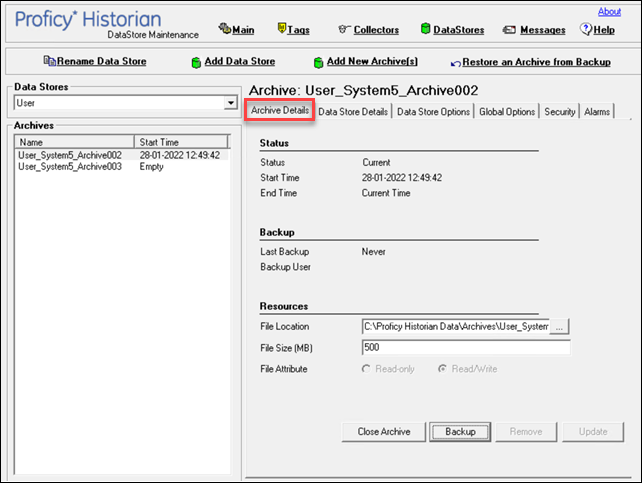This screenshot has height=483, width=642.
Task: Click Restore an Archive from Backup
Action: (x=536, y=62)
